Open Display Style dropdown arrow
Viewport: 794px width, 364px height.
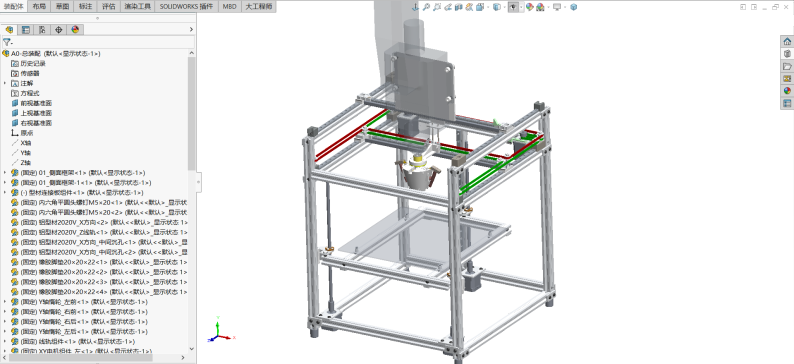(x=505, y=7)
